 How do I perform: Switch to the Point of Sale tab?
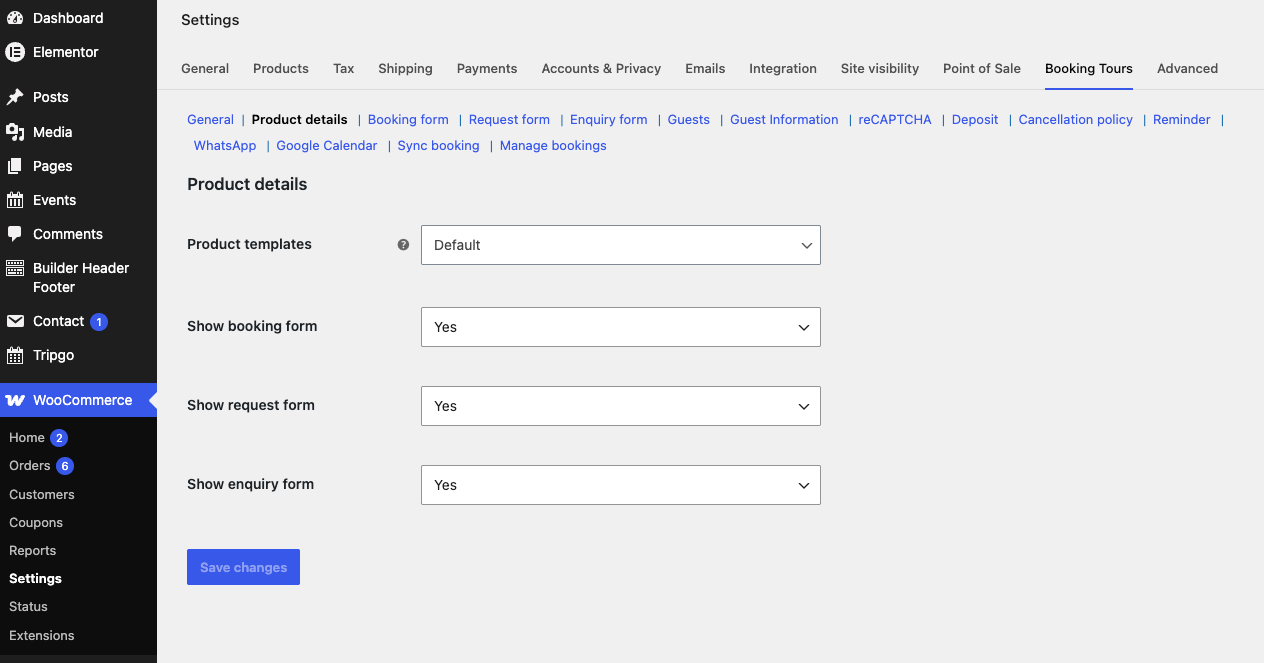coord(982,69)
